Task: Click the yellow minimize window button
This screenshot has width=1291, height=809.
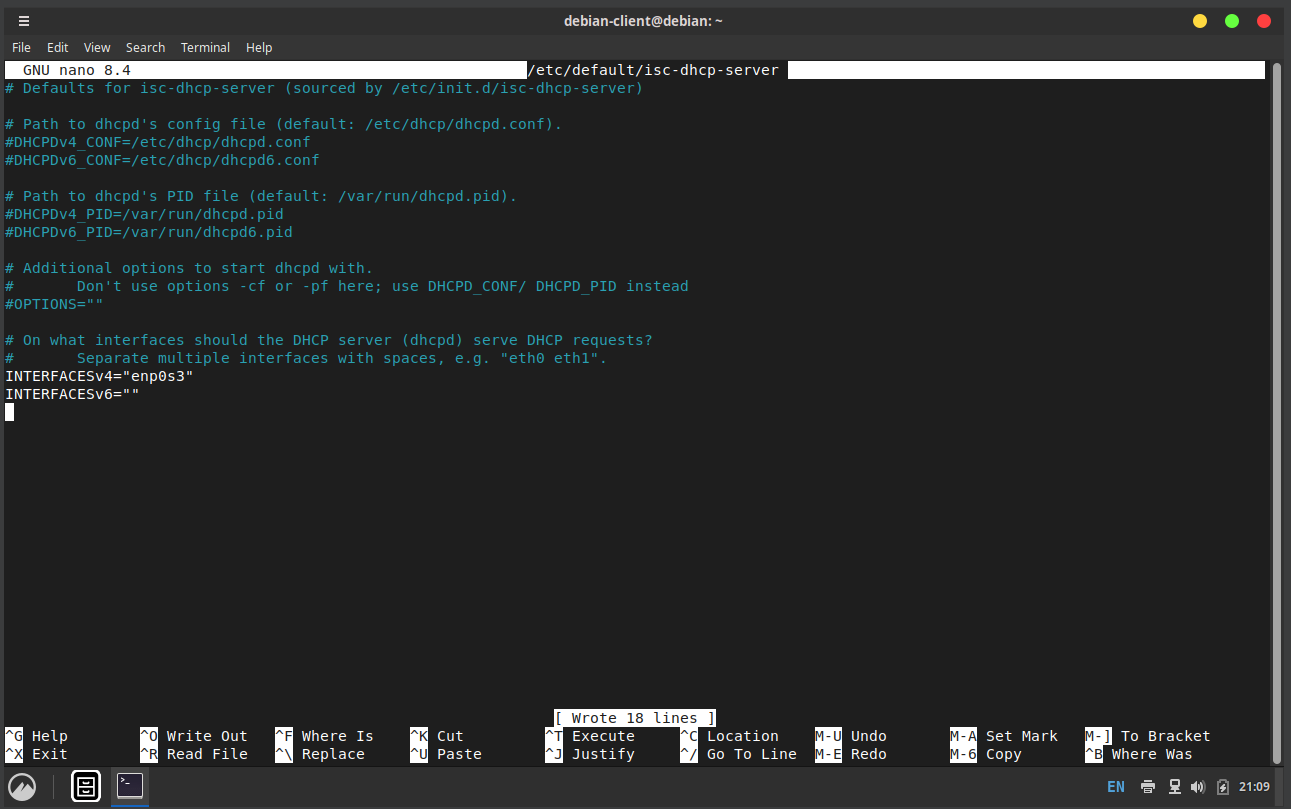Action: pyautogui.click(x=1200, y=21)
